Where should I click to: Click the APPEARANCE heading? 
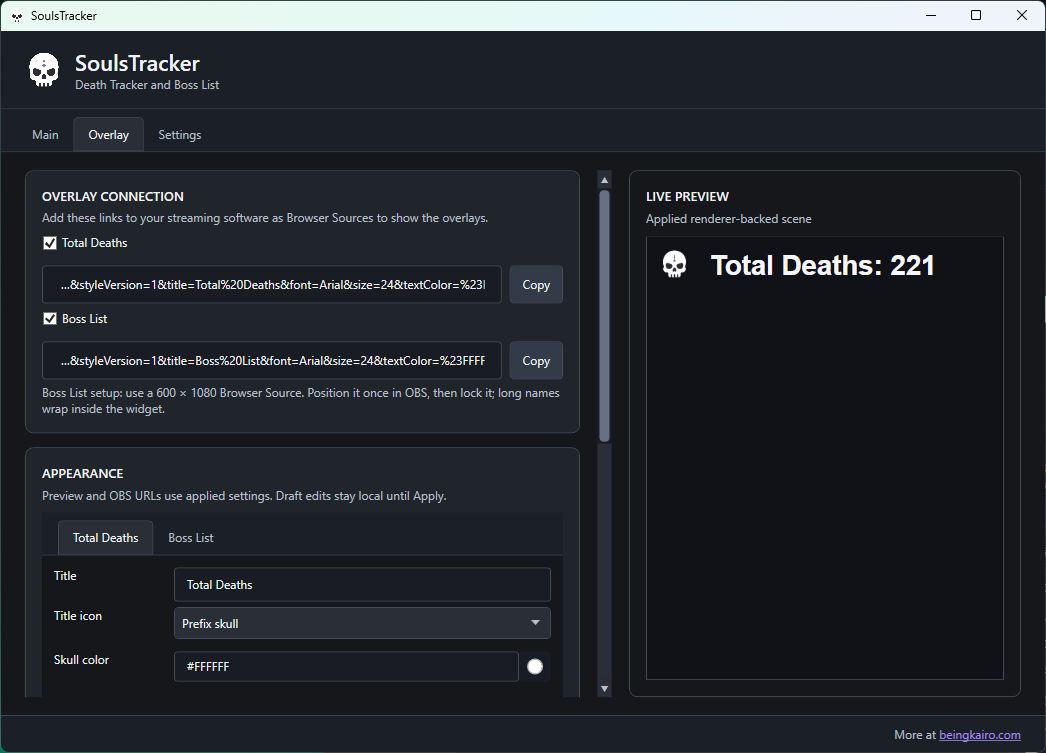tap(83, 474)
